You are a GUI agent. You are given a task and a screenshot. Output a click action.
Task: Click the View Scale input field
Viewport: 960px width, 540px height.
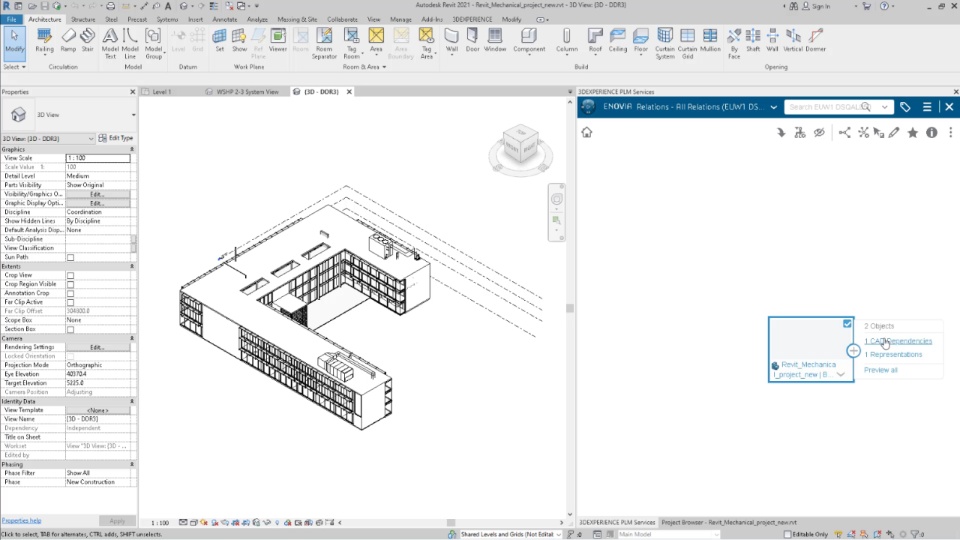[x=97, y=158]
